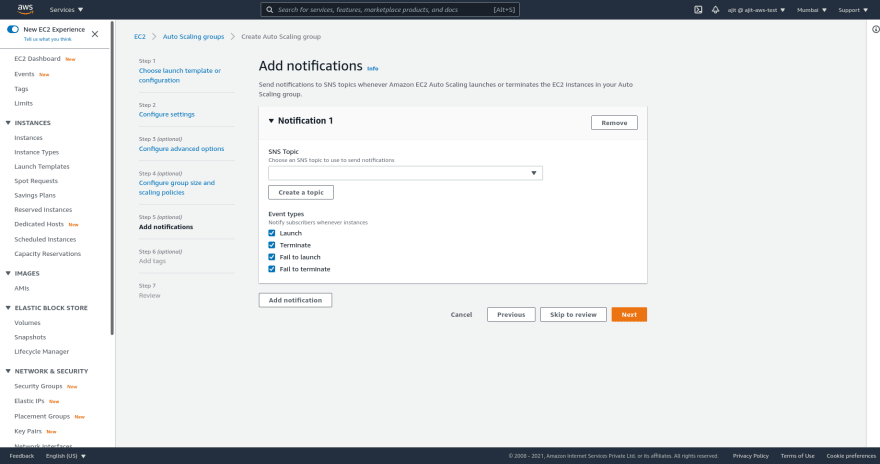Open Savings Plans in sidebar
880x464 pixels.
[x=35, y=195]
